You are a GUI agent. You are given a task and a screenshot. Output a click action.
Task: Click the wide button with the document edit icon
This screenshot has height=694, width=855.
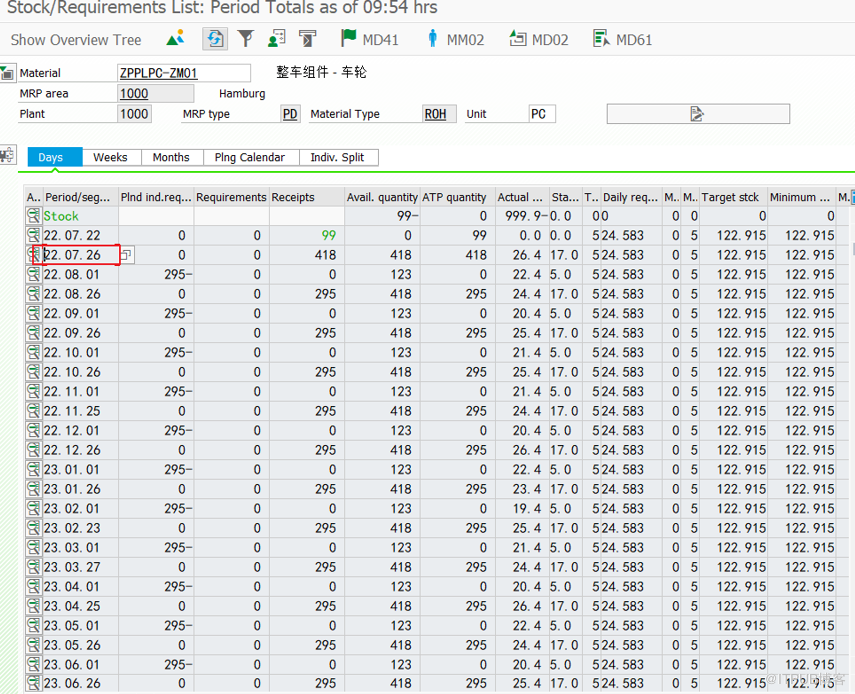(697, 114)
